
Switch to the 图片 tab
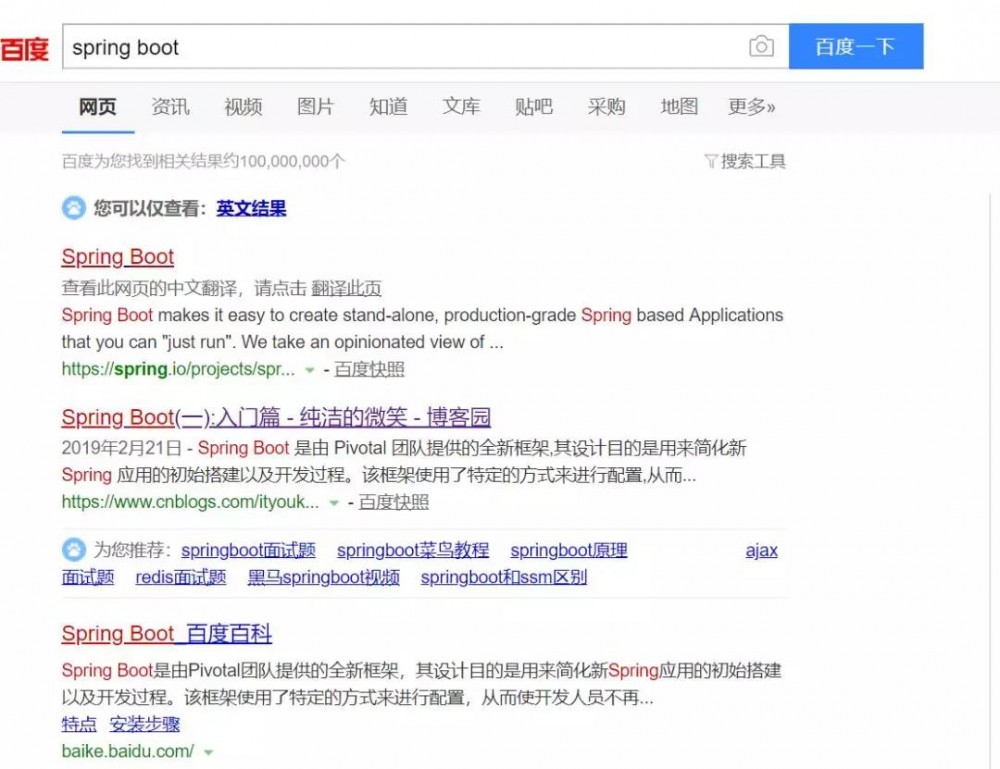coord(315,107)
